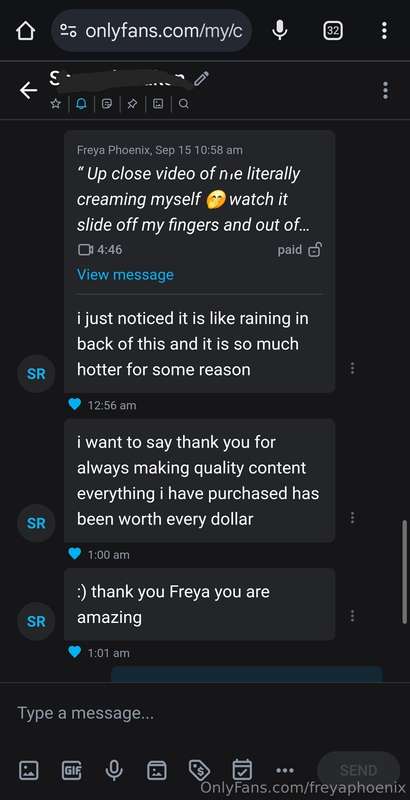Toggle the pin conversation icon
The height and width of the screenshot is (800, 410).
click(132, 104)
